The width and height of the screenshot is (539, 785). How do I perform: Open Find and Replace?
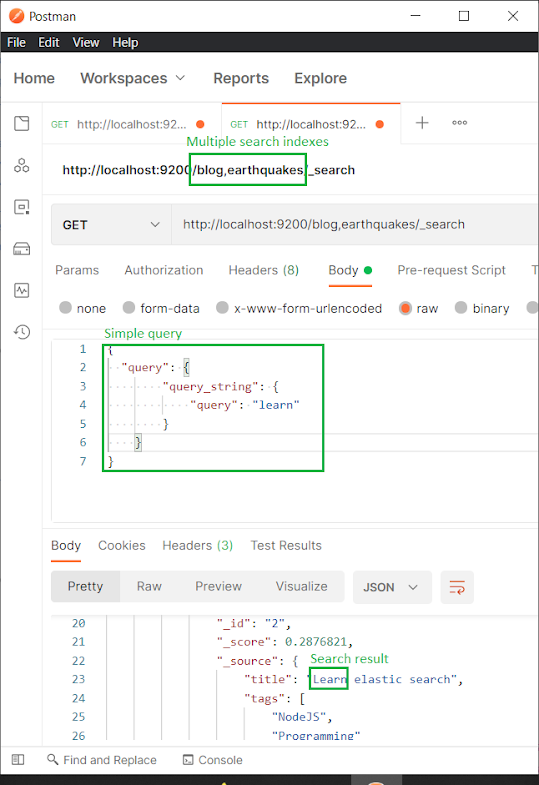tap(102, 759)
